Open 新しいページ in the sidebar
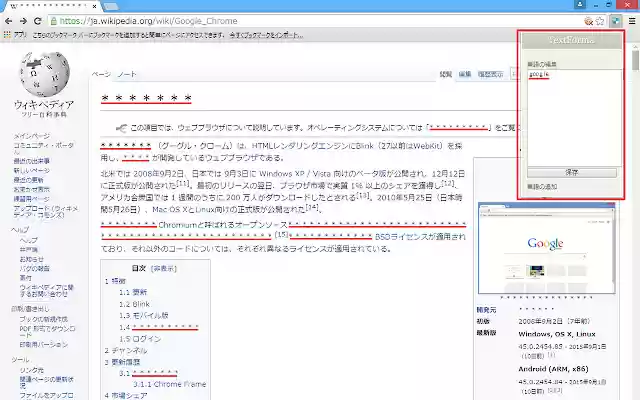The width and height of the screenshot is (640, 400). (31, 171)
